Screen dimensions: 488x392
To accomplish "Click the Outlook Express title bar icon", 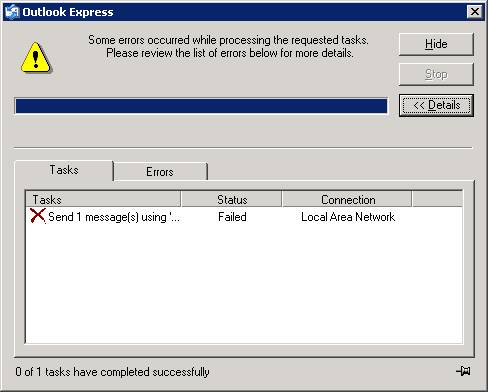I will (x=12, y=12).
